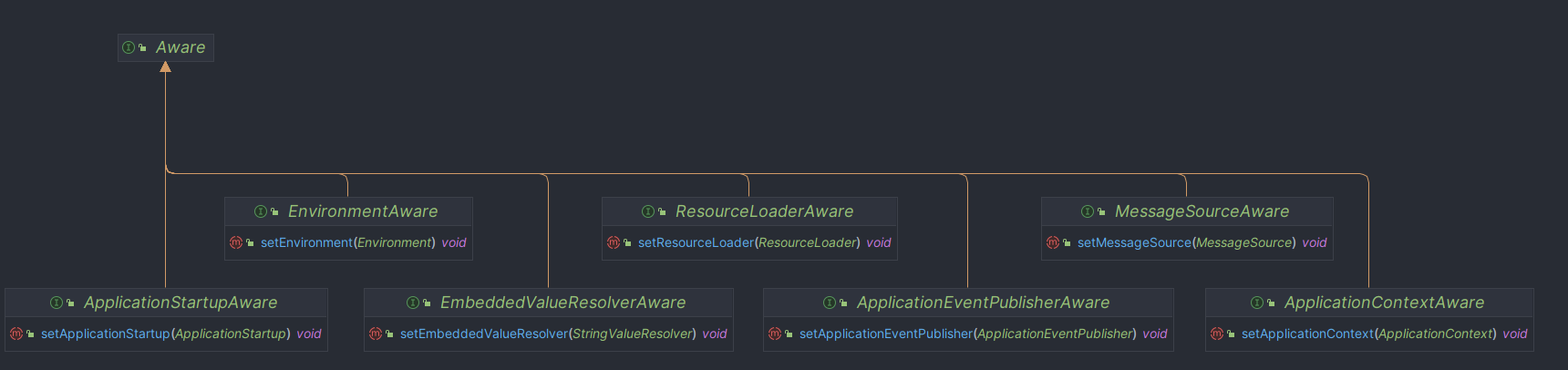This screenshot has width=1568, height=370.
Task: Click the visibility icon beside ResourceLoaderAware title
Action: click(x=662, y=211)
